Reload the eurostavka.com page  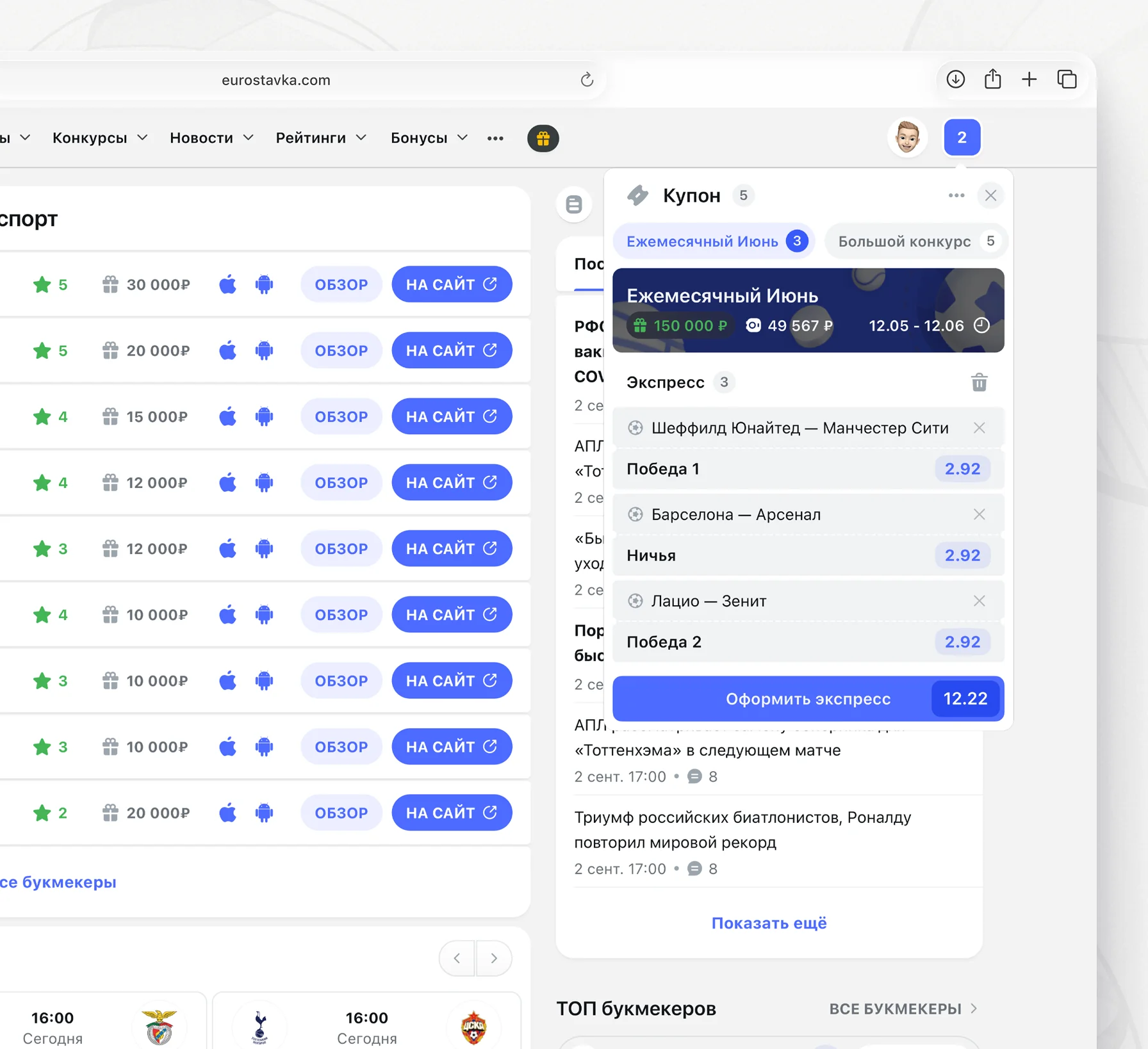click(587, 80)
